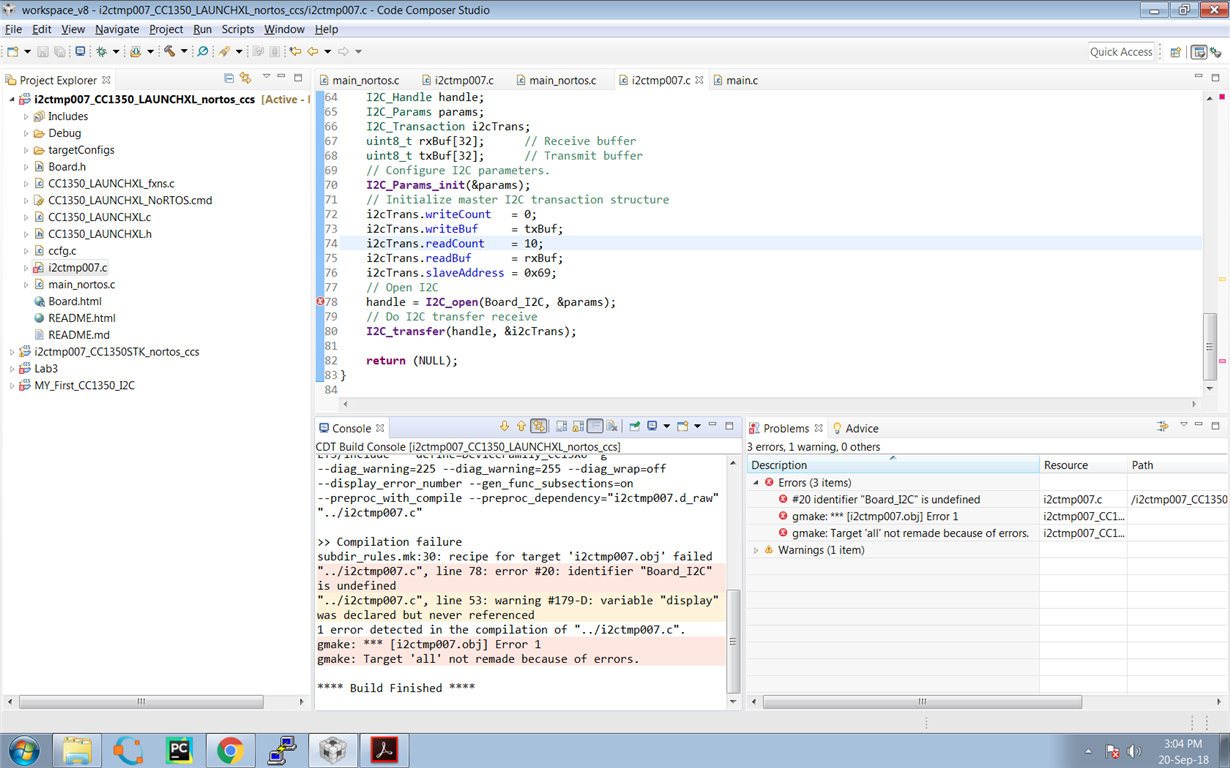The image size is (1230, 768).
Task: Switch to first main_nortos.c tab
Action: [358, 80]
